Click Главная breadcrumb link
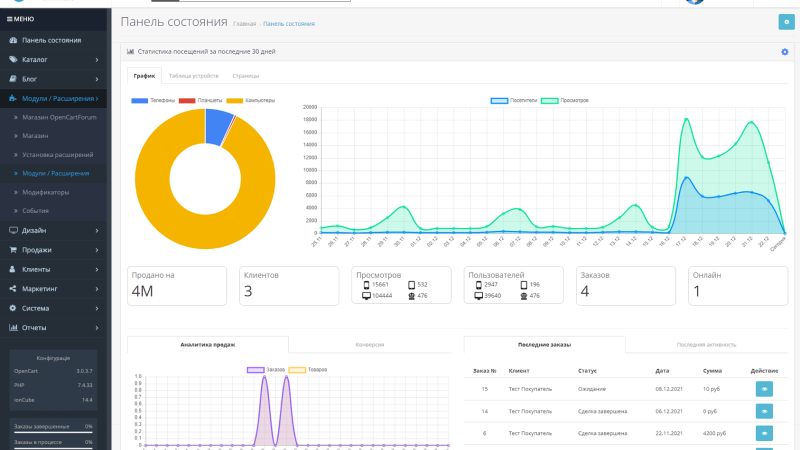The height and width of the screenshot is (450, 800). pos(244,24)
